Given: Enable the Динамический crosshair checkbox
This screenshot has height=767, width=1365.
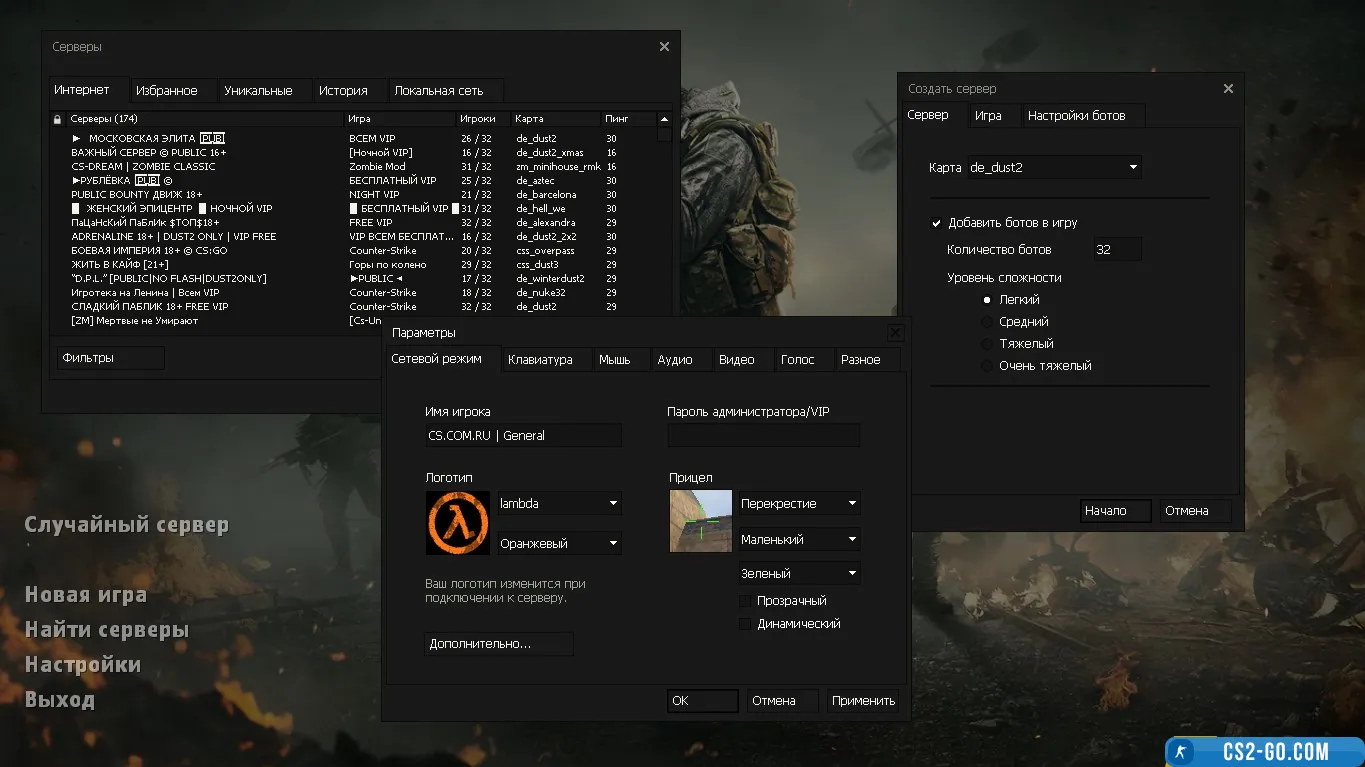Looking at the screenshot, I should pos(745,624).
